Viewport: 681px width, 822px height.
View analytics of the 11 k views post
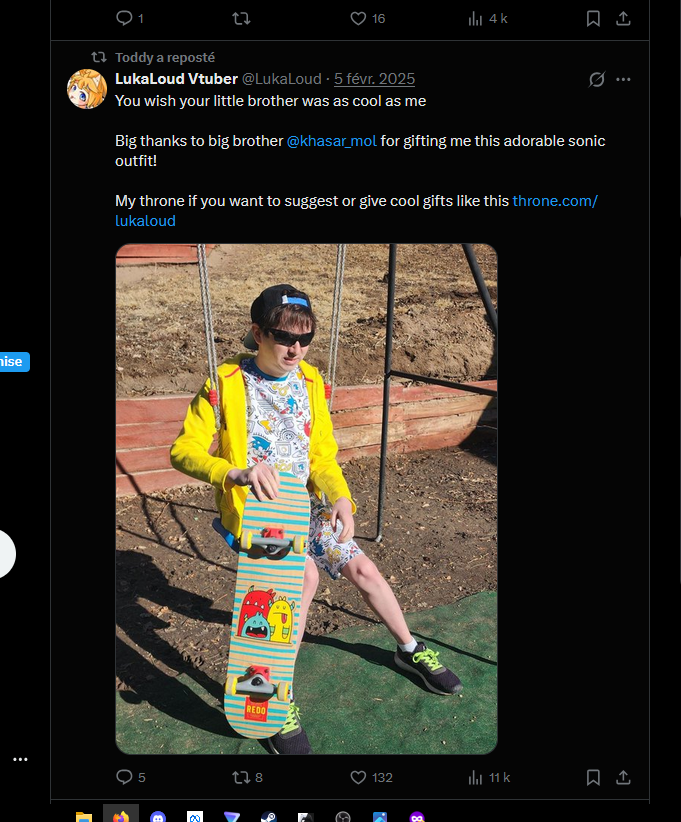click(476, 777)
